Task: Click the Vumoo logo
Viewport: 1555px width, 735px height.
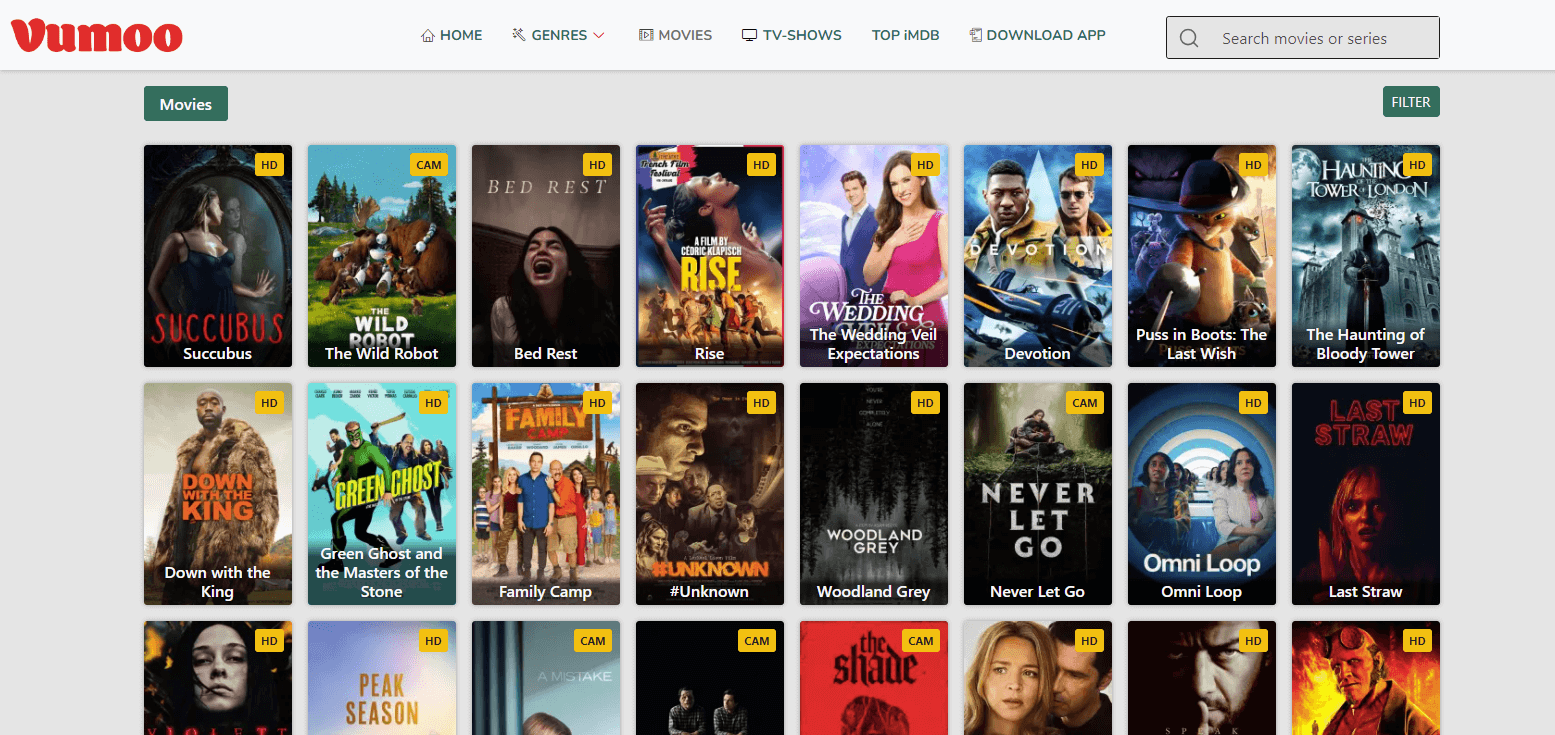Action: pos(97,36)
